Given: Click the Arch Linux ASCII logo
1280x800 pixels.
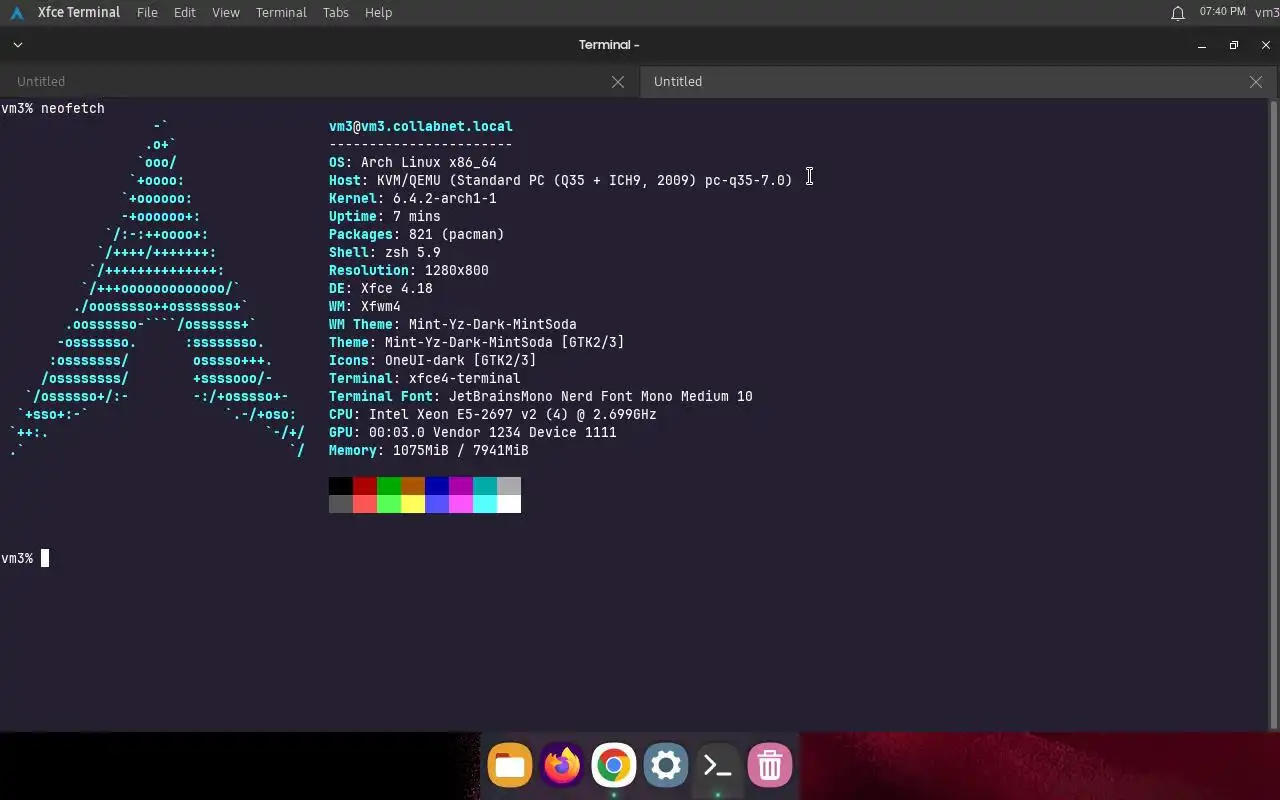Looking at the screenshot, I should [x=156, y=288].
